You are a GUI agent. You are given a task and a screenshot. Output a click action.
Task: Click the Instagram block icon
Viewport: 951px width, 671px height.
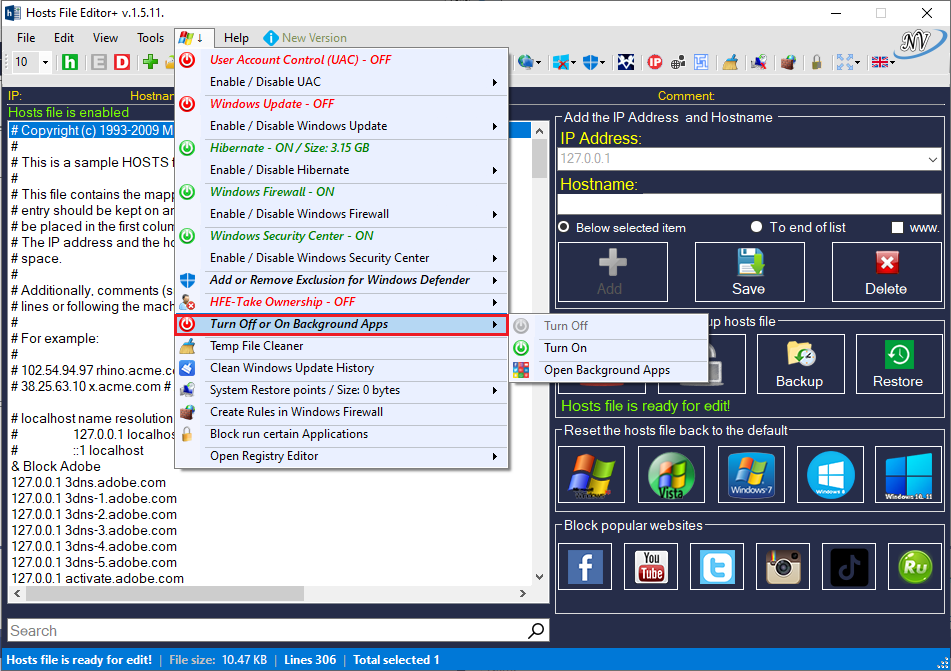[x=783, y=567]
